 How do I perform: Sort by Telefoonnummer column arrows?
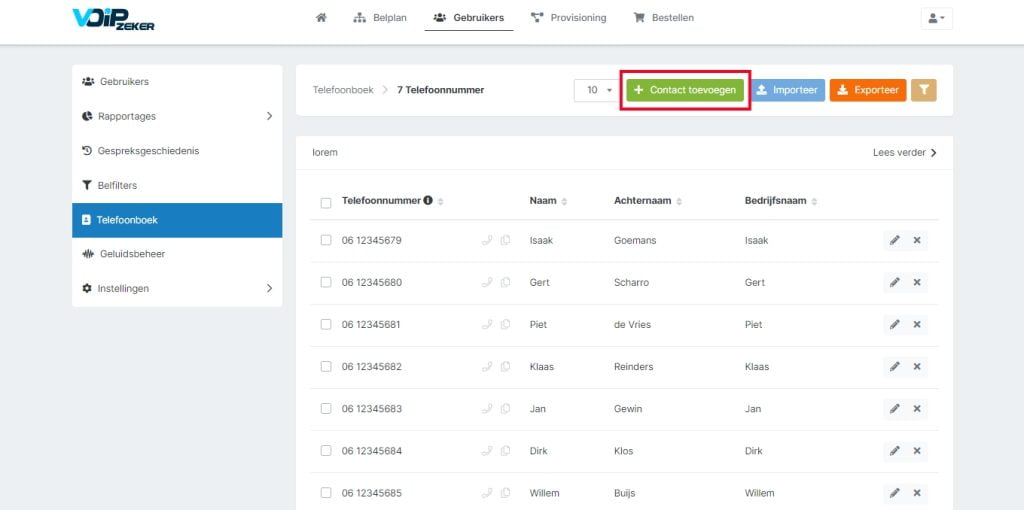(441, 202)
